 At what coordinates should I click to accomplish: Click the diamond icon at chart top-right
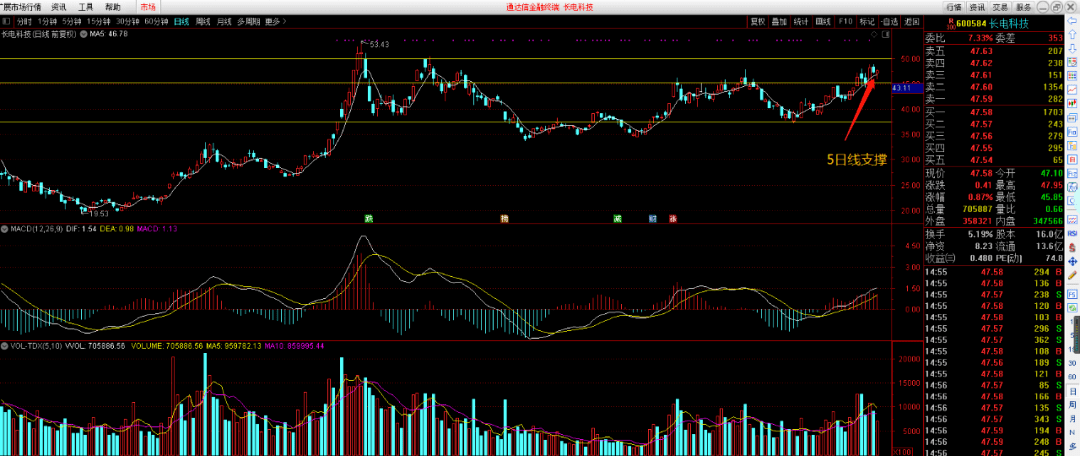[875, 34]
